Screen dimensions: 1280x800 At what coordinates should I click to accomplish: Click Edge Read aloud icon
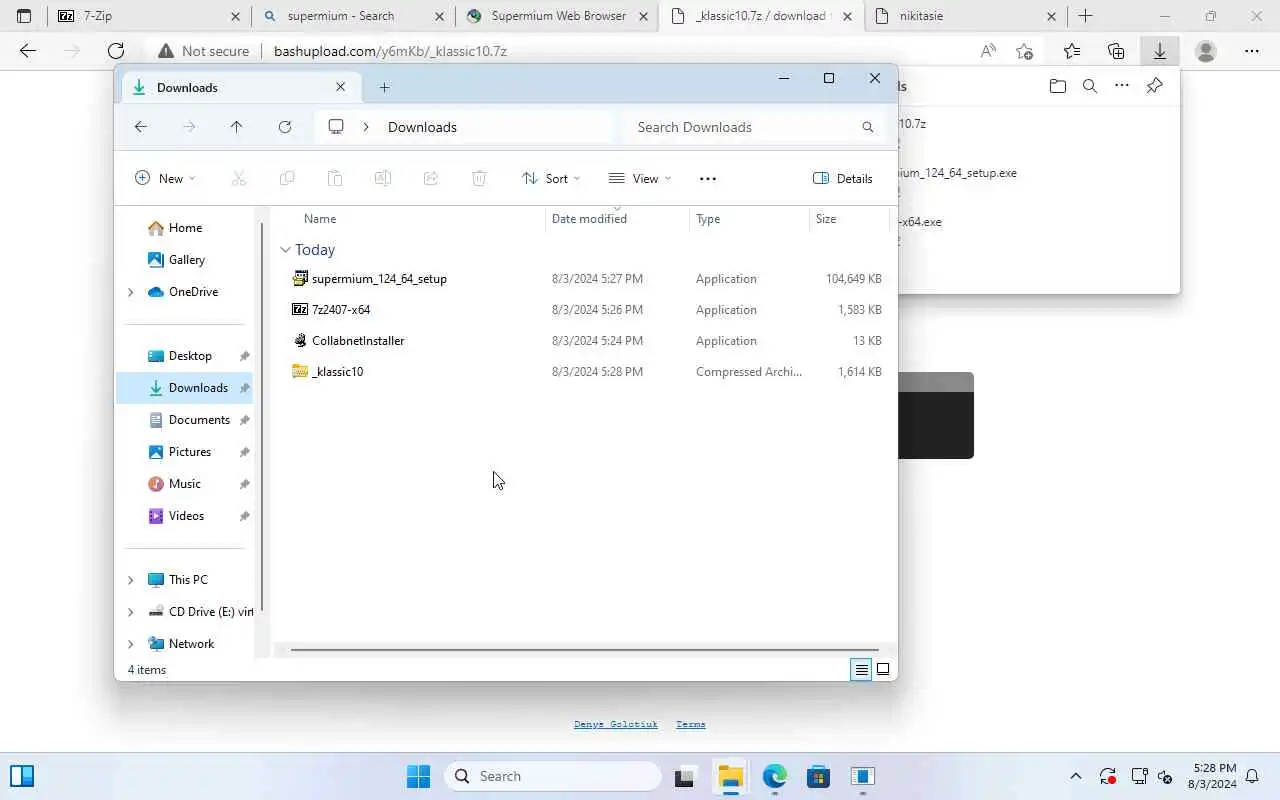point(988,51)
